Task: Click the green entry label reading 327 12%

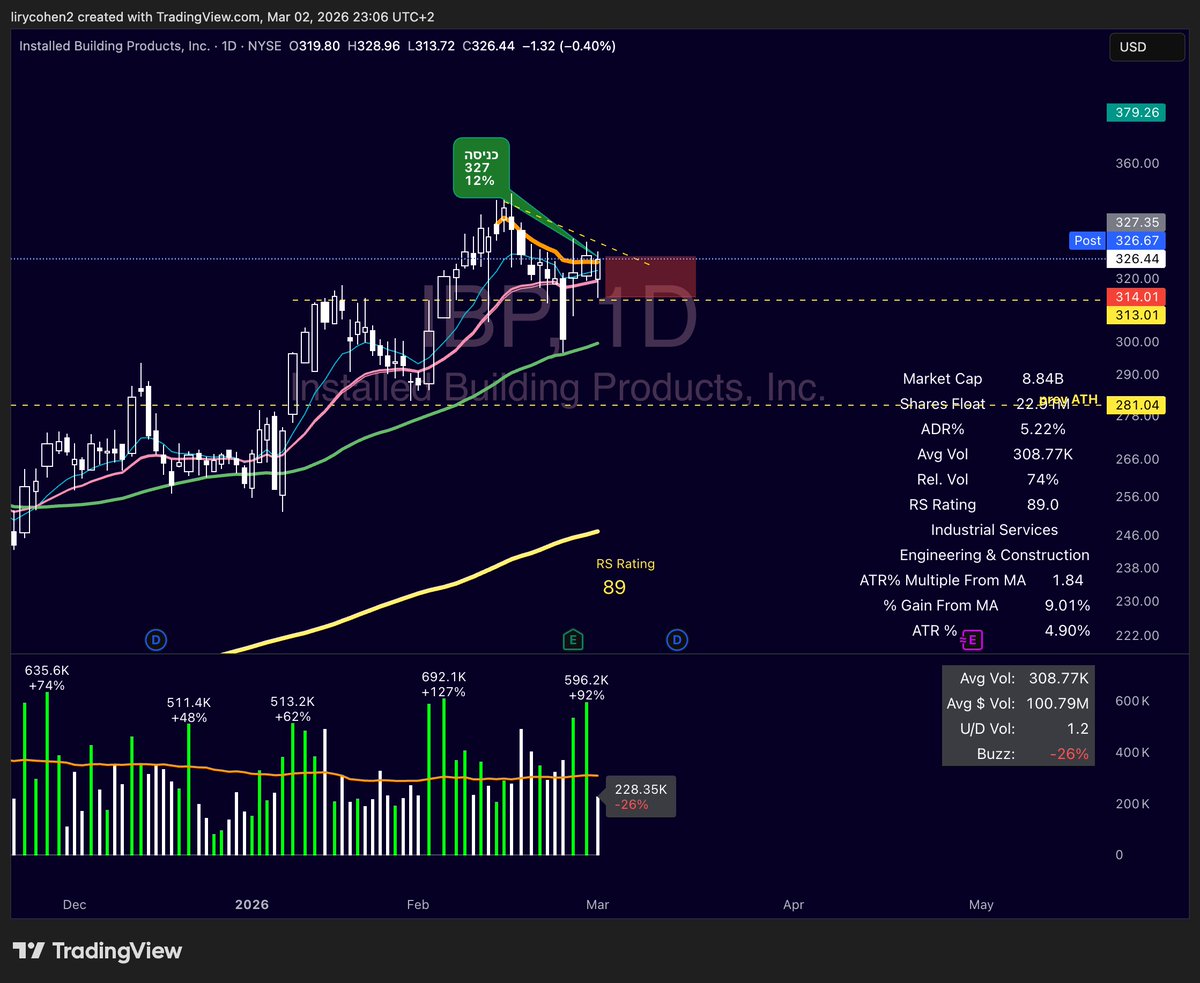Action: point(480,167)
